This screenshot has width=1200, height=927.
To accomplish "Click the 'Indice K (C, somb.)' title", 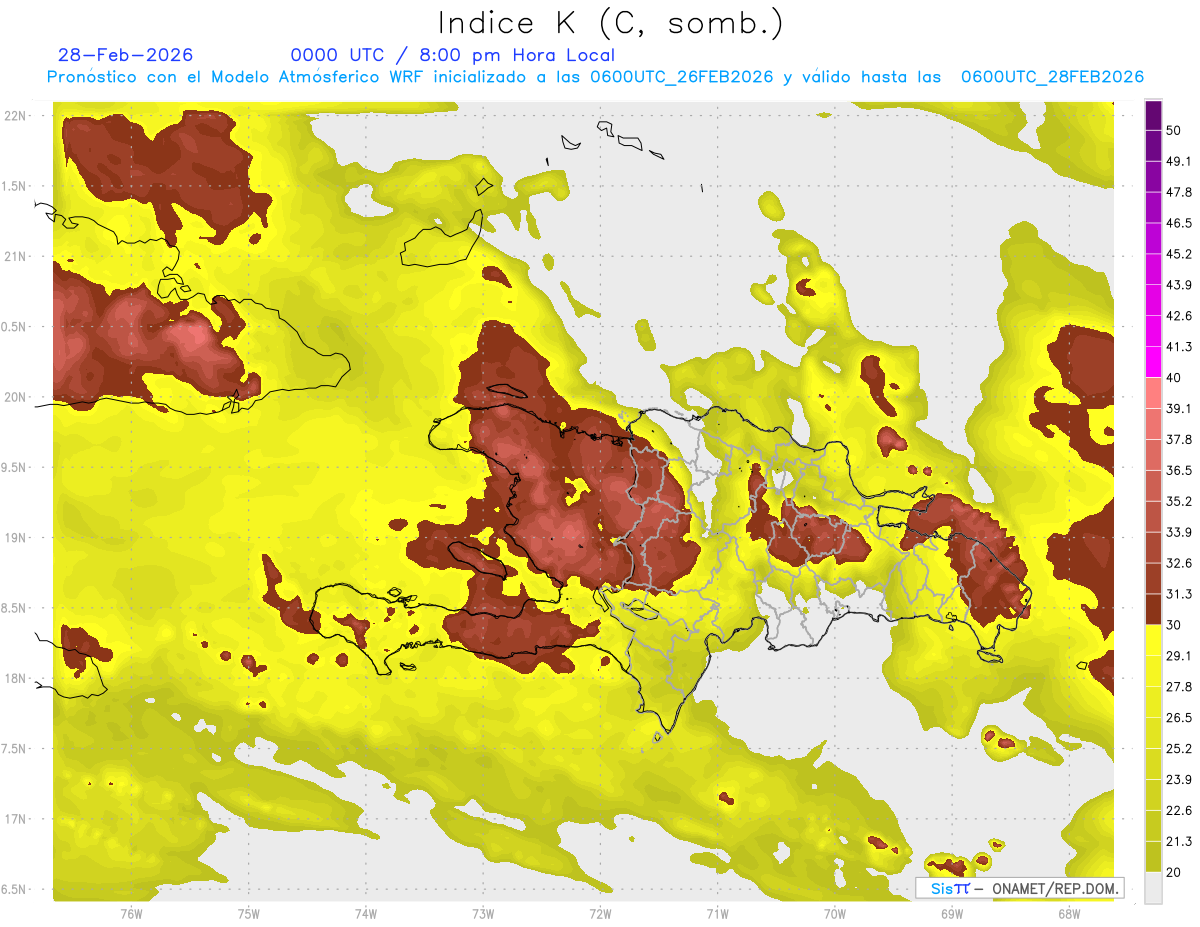I will tap(610, 23).
